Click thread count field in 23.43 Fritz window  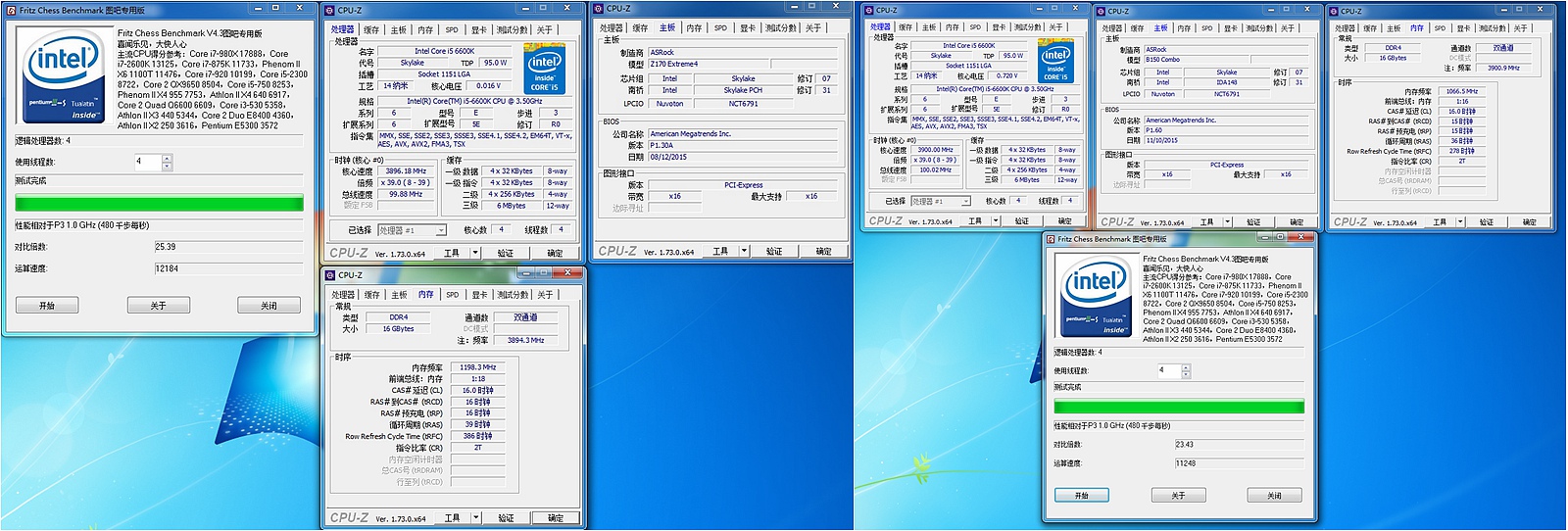click(x=1169, y=370)
